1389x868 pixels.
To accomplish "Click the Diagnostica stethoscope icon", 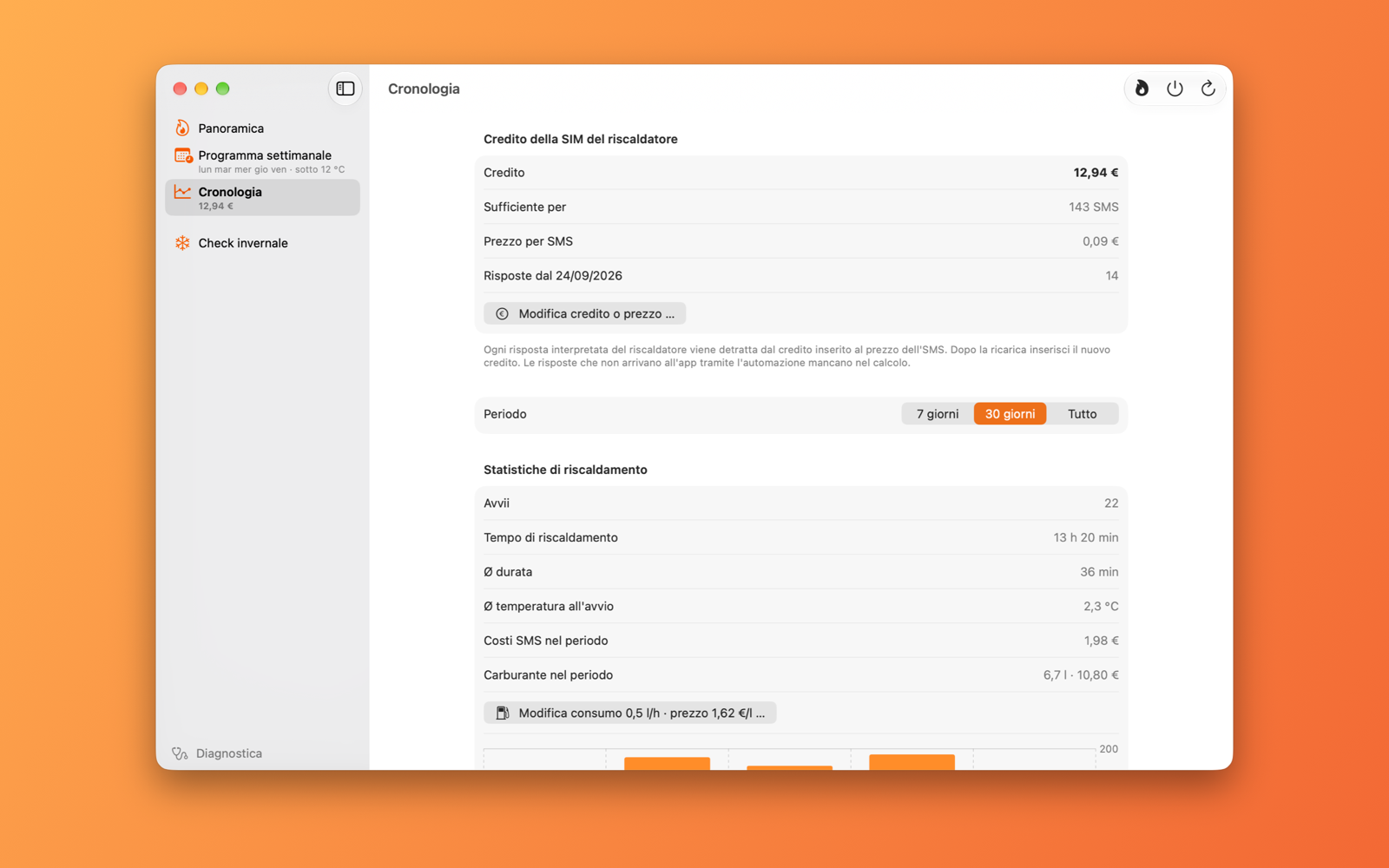I will [180, 753].
